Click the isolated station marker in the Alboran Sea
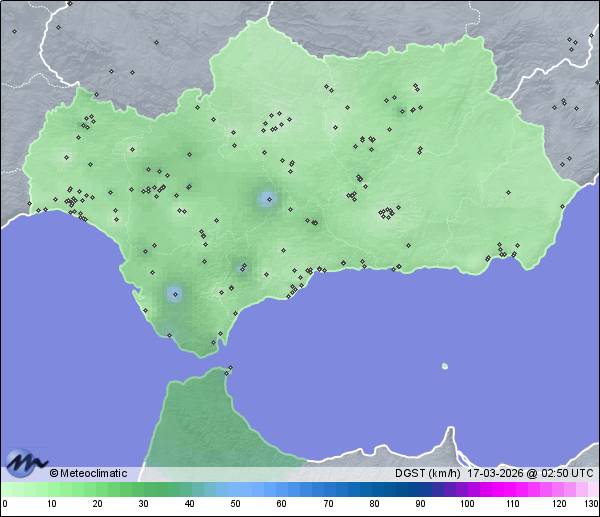 click(445, 366)
